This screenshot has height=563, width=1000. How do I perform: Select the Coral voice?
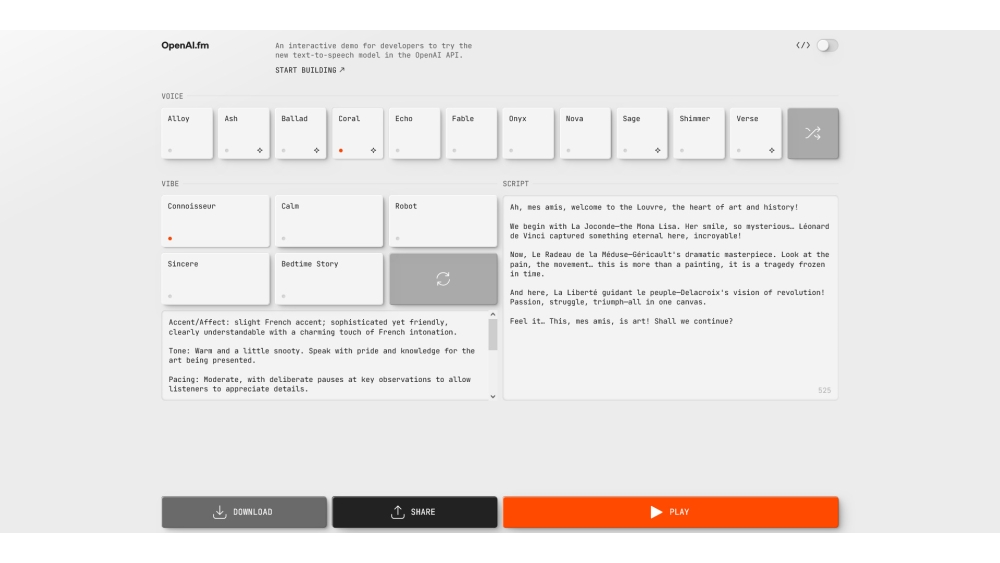357,133
